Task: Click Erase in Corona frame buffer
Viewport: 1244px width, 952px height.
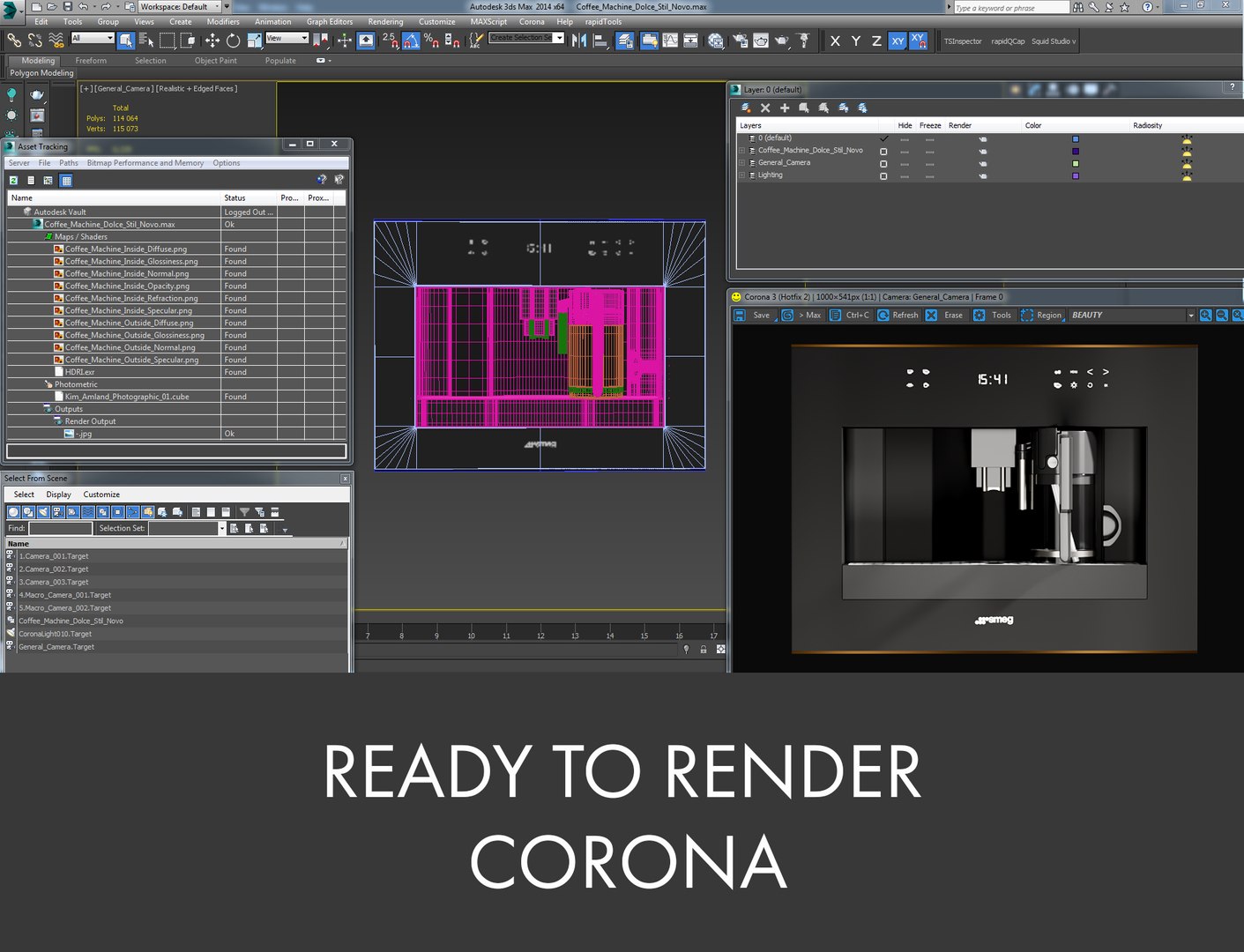Action: coord(945,316)
